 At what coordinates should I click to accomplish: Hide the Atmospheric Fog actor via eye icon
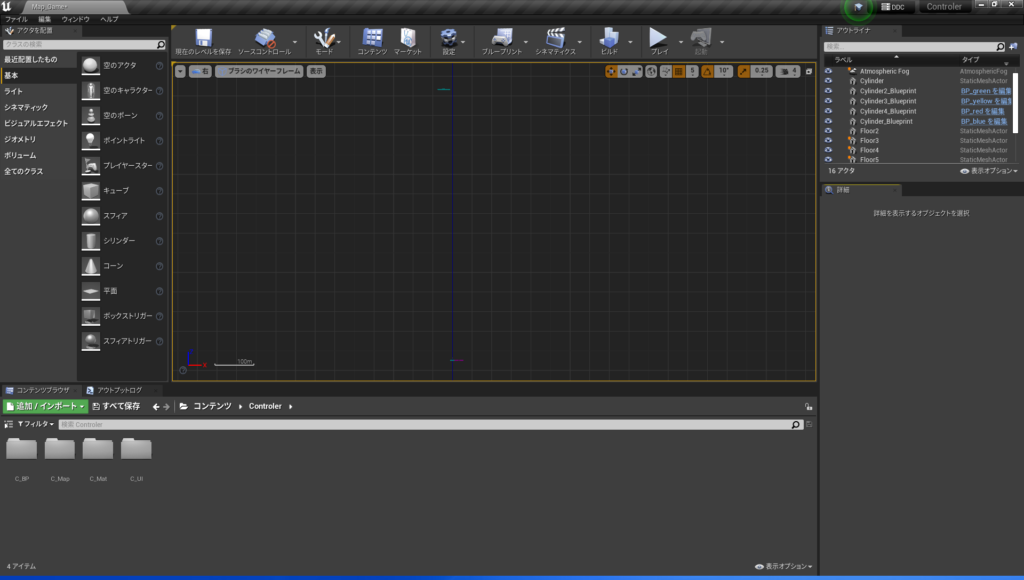[828, 71]
